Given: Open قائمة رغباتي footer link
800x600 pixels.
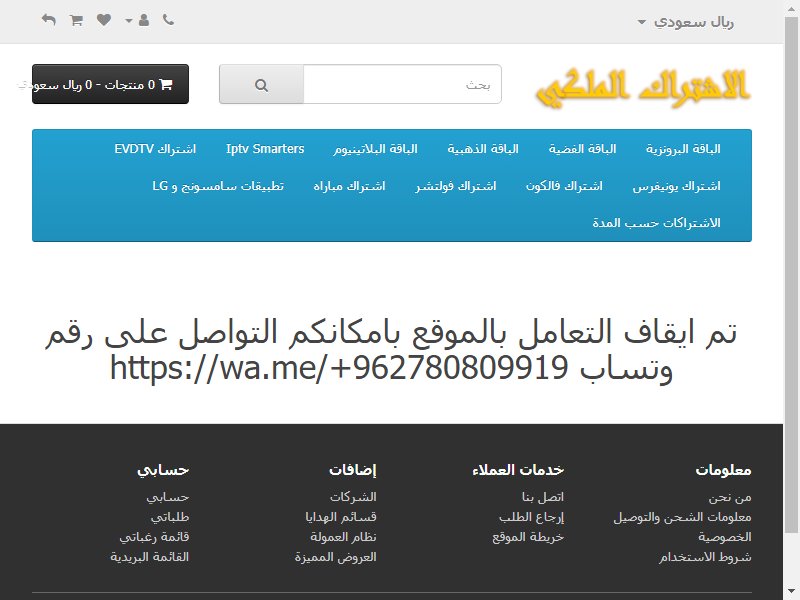Looking at the screenshot, I should tap(154, 537).
